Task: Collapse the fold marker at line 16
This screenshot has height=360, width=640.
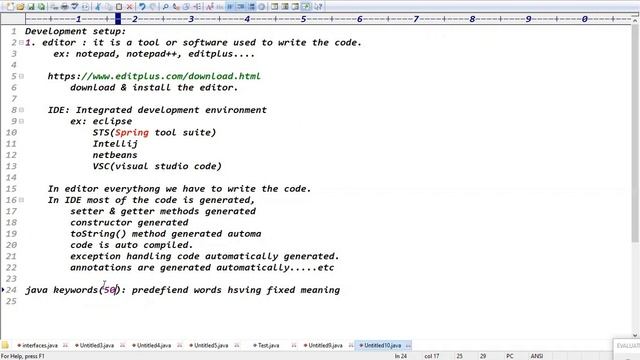Action: (21, 200)
